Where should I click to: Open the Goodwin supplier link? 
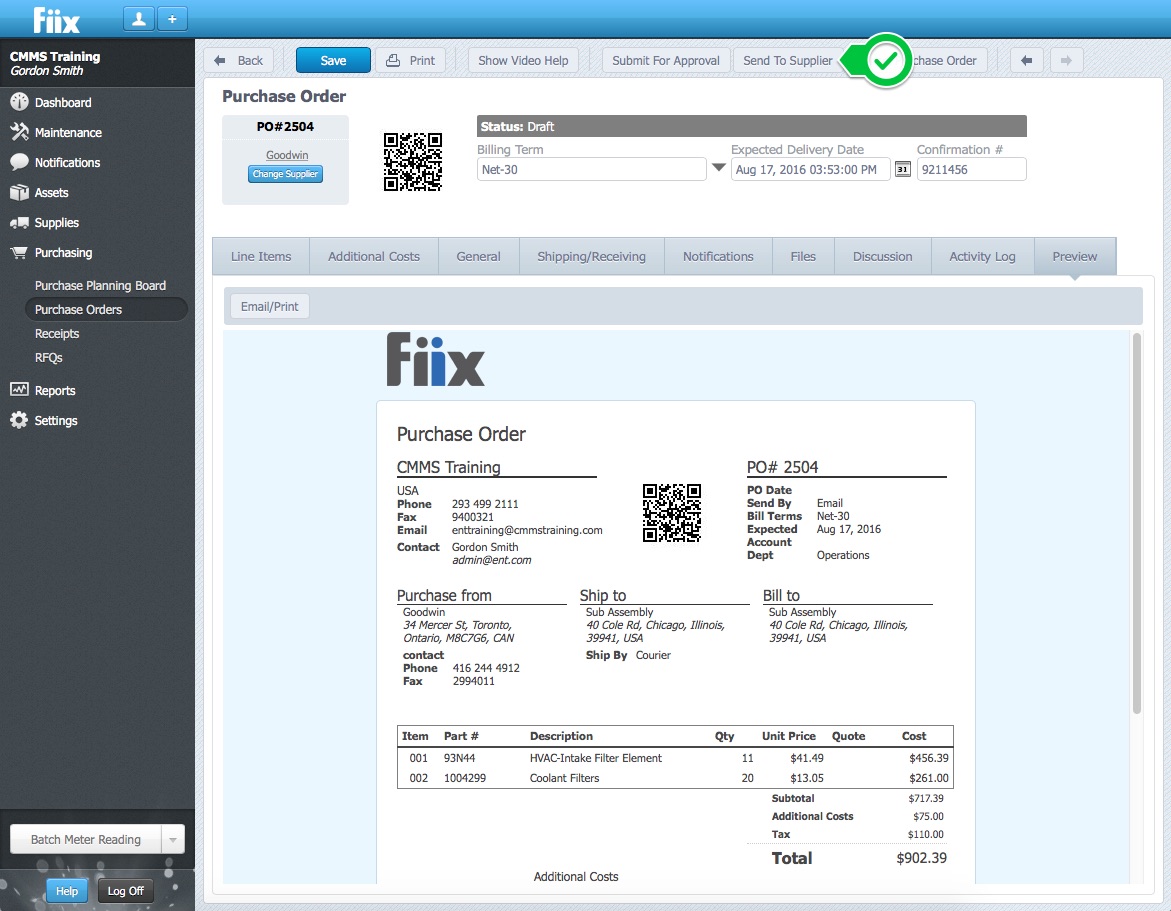click(x=287, y=155)
